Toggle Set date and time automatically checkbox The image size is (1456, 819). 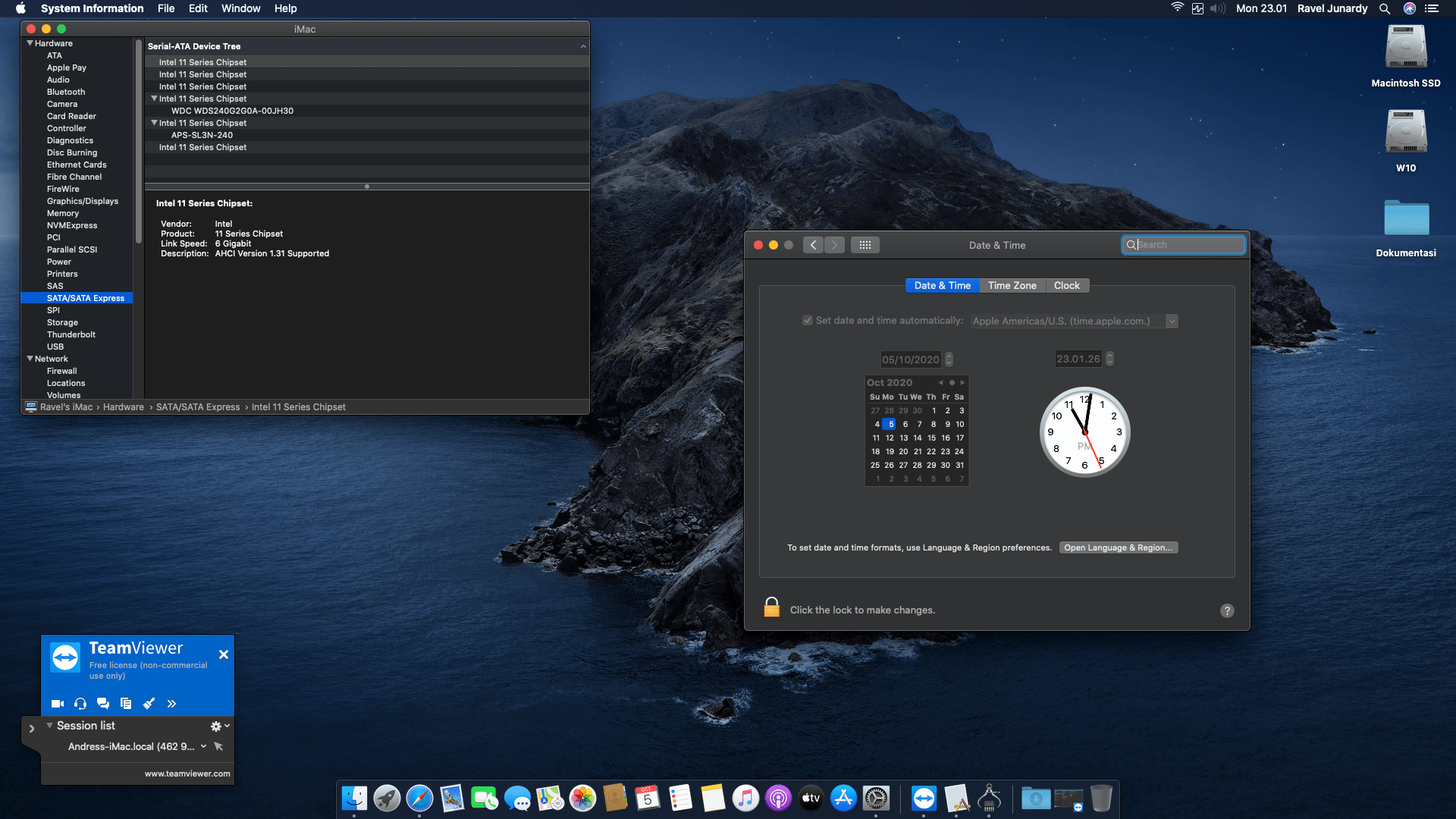(808, 321)
